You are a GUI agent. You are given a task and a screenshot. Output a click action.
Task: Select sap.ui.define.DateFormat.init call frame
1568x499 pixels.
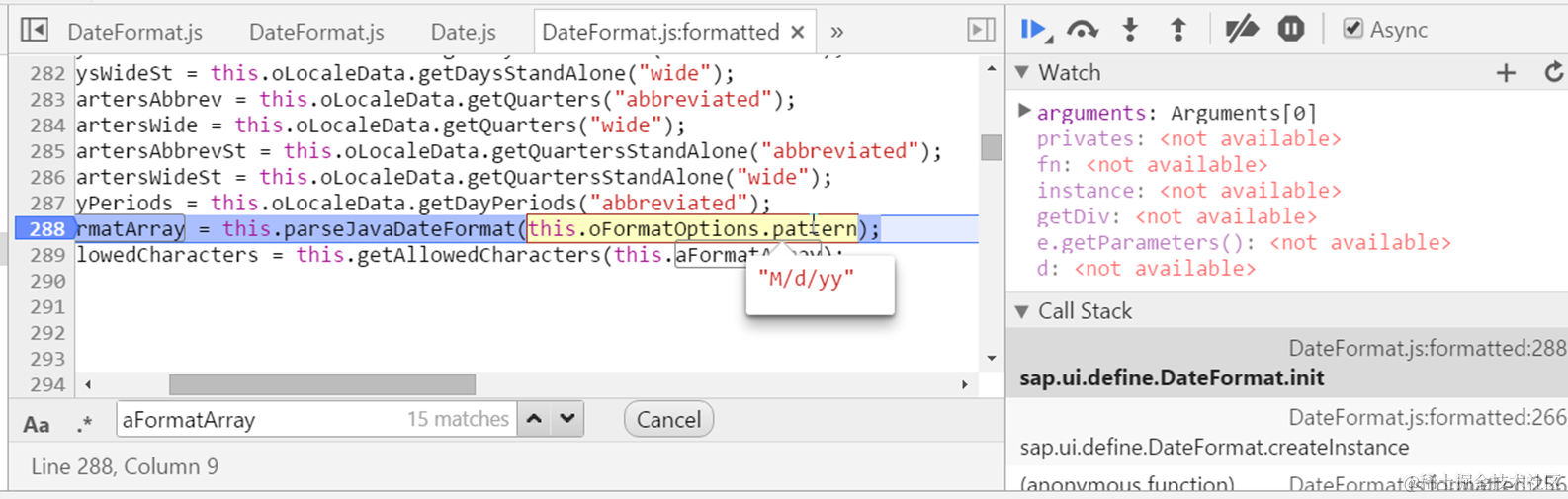tap(1287, 363)
